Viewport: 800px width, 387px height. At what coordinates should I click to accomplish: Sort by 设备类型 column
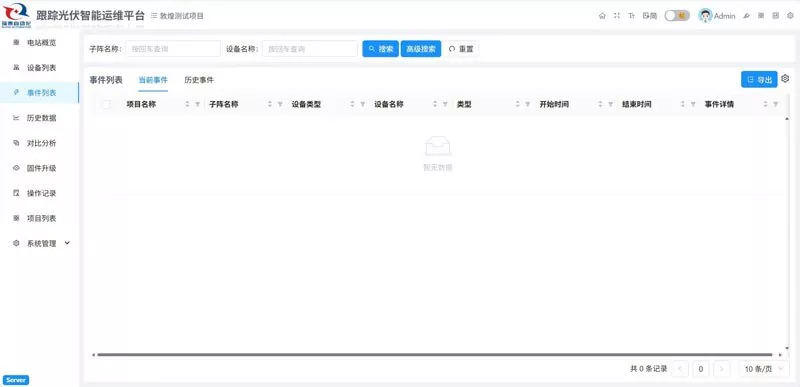pyautogui.click(x=353, y=105)
